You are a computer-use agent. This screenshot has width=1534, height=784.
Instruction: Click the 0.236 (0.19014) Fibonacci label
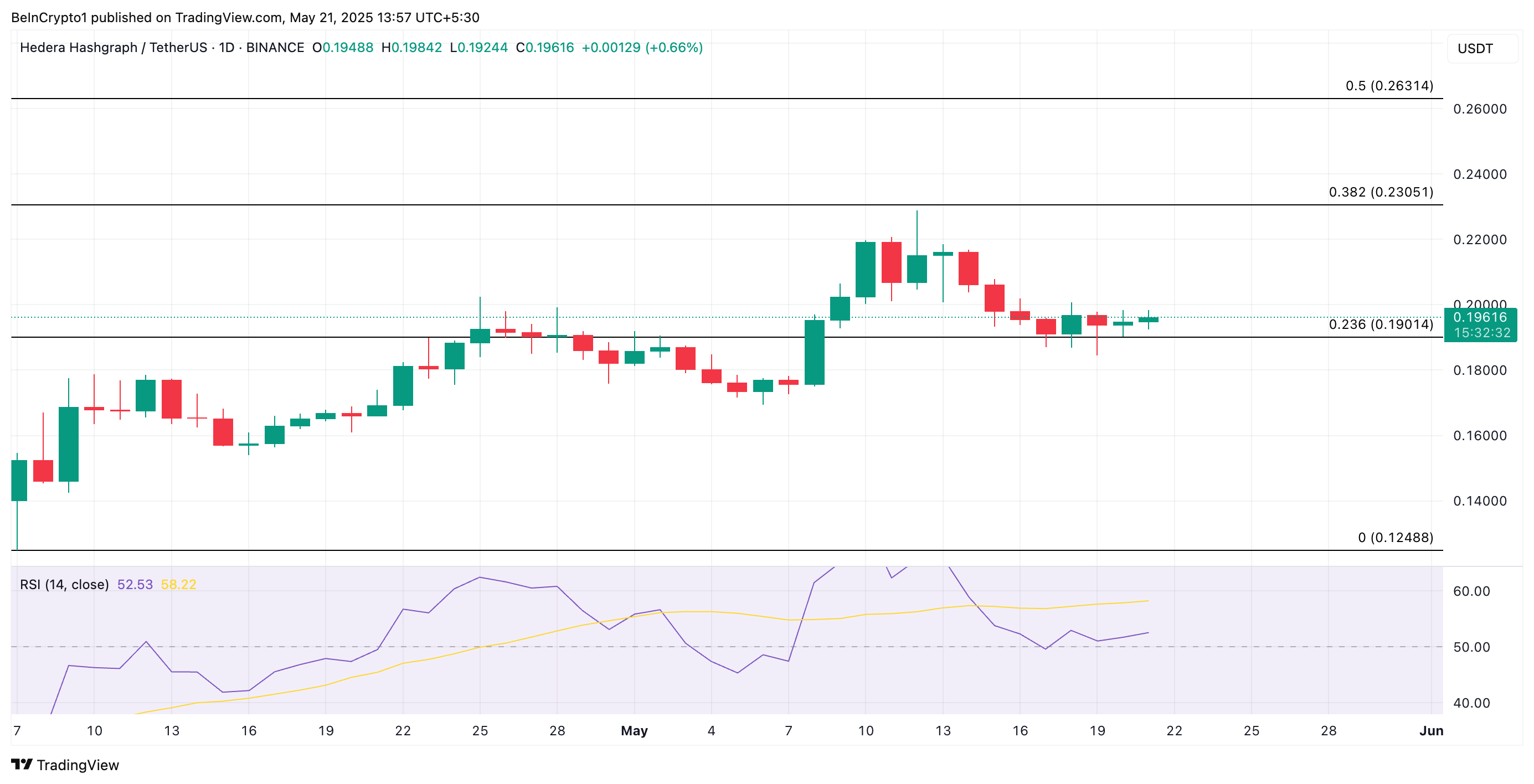pos(1381,324)
